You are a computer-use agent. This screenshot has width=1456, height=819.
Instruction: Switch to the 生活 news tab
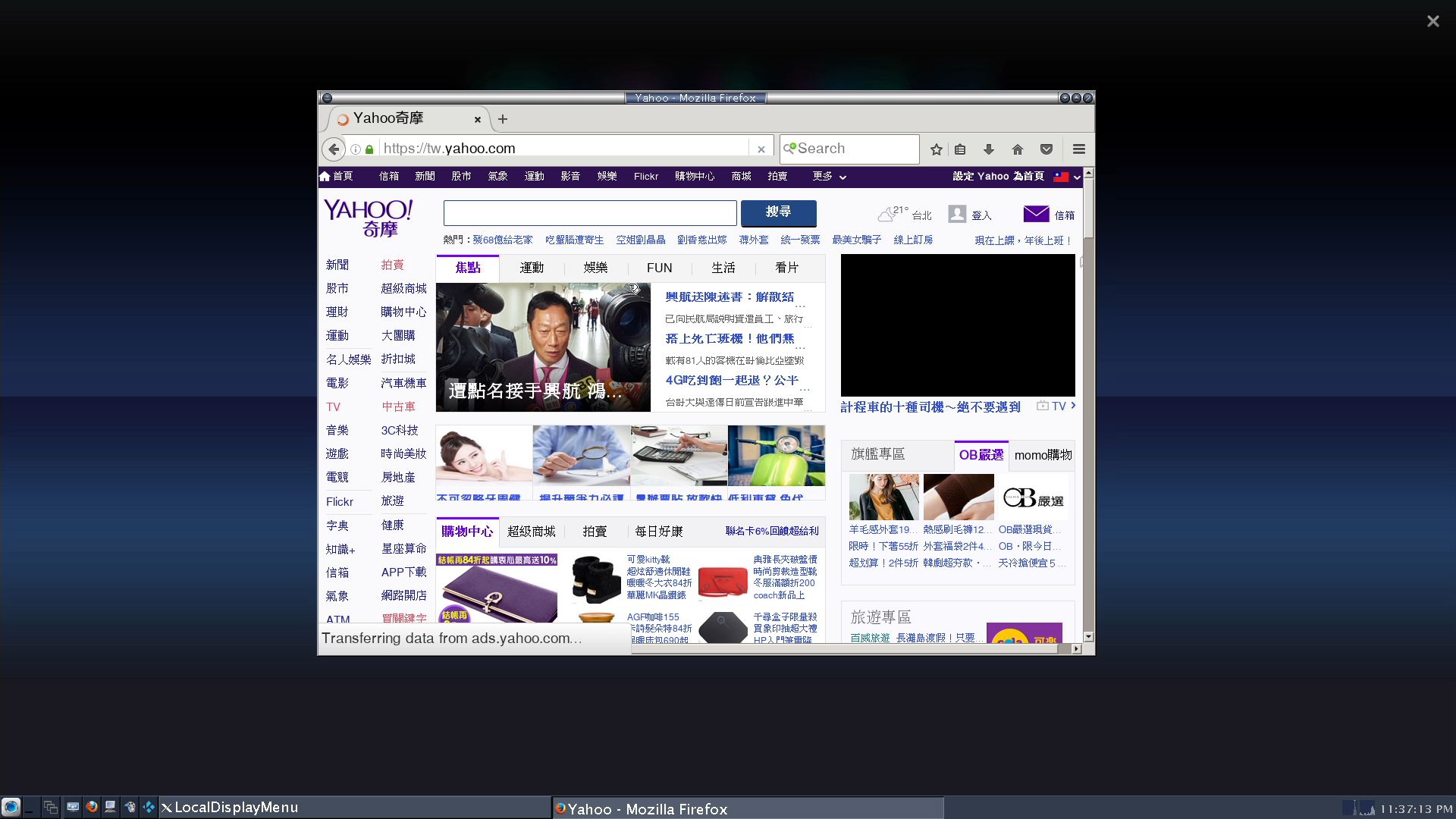[x=723, y=268]
